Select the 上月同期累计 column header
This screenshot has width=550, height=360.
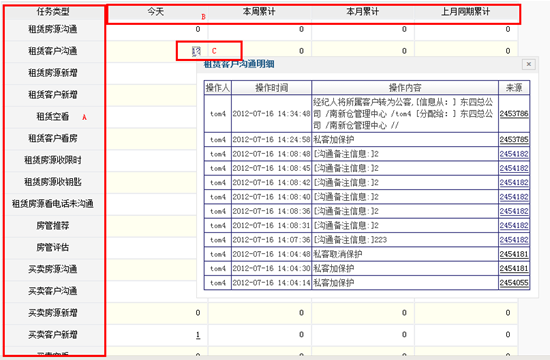click(465, 12)
